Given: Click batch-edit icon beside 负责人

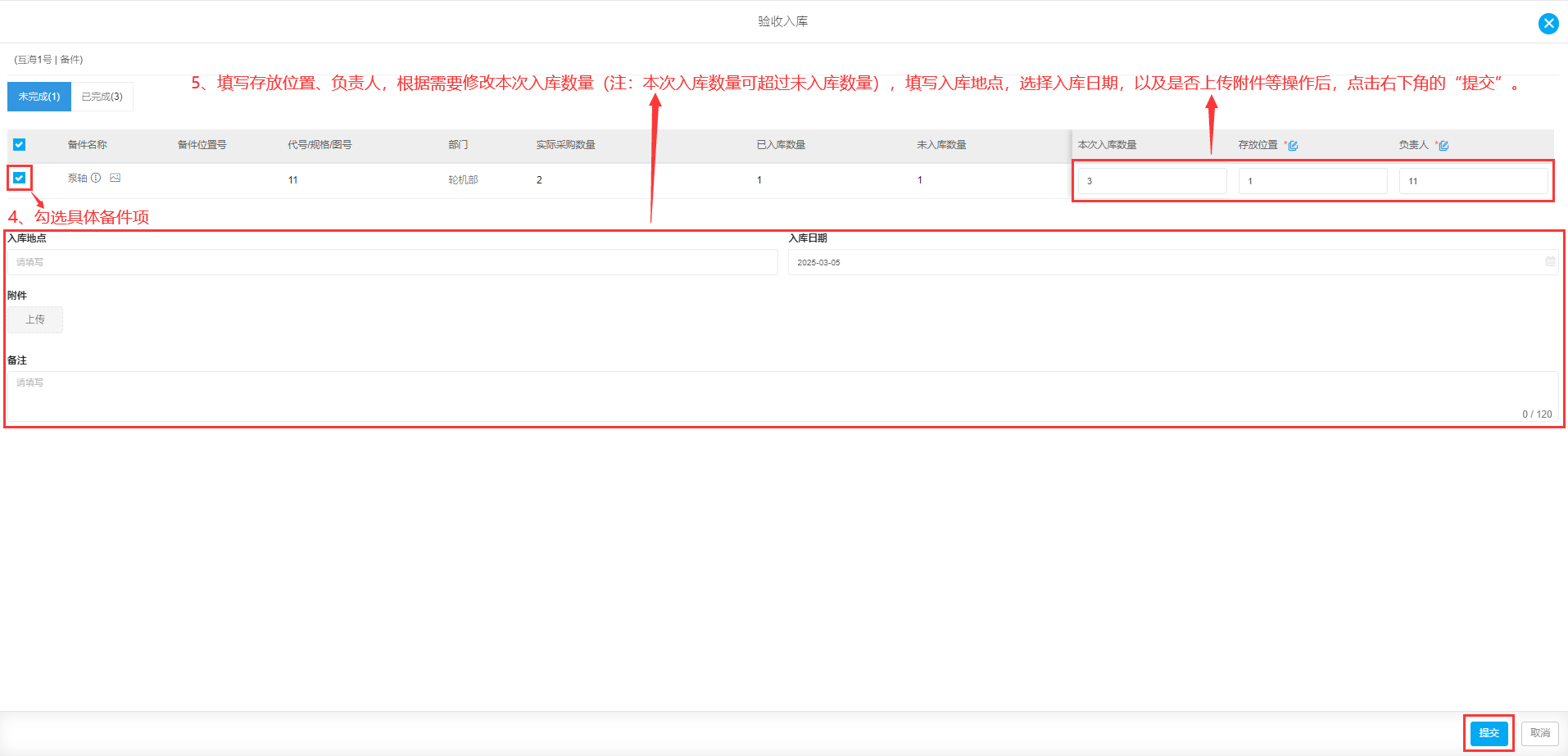Looking at the screenshot, I should [x=1443, y=146].
